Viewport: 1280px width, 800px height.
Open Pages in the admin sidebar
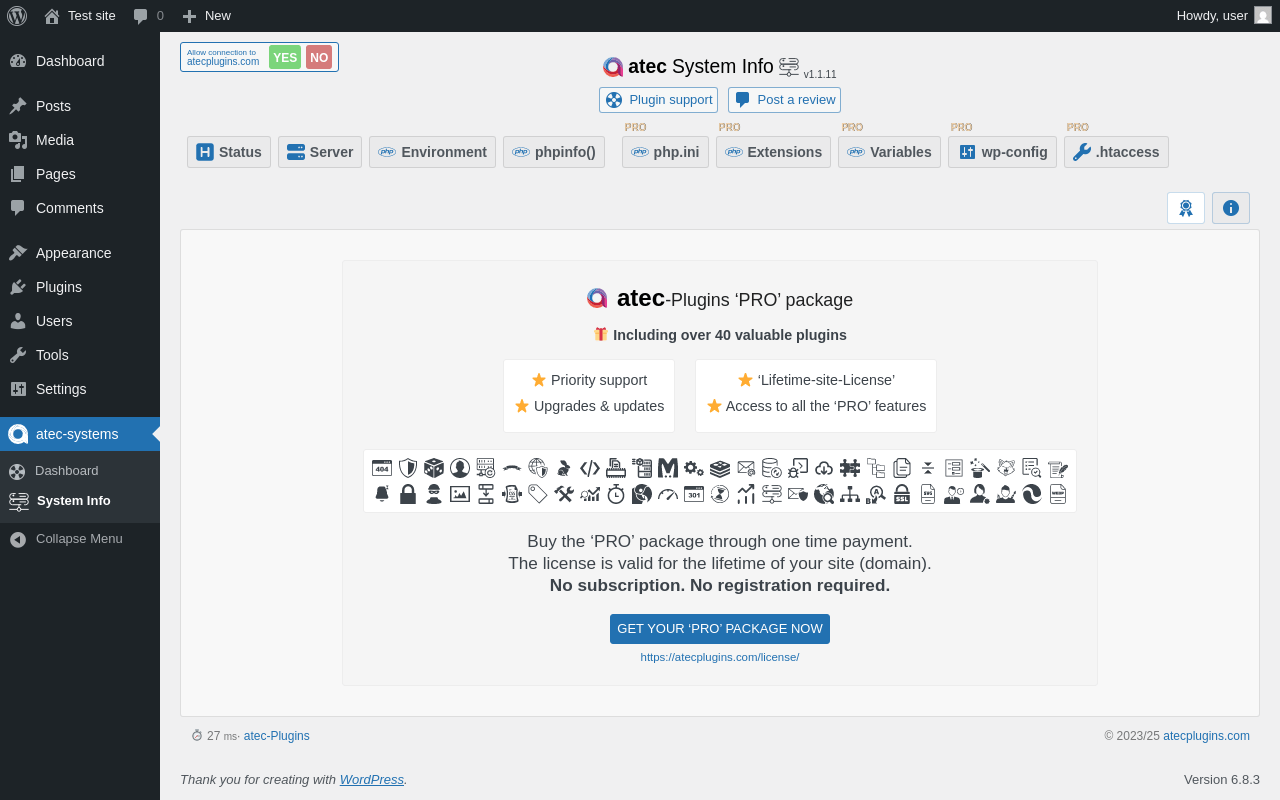coord(80,174)
